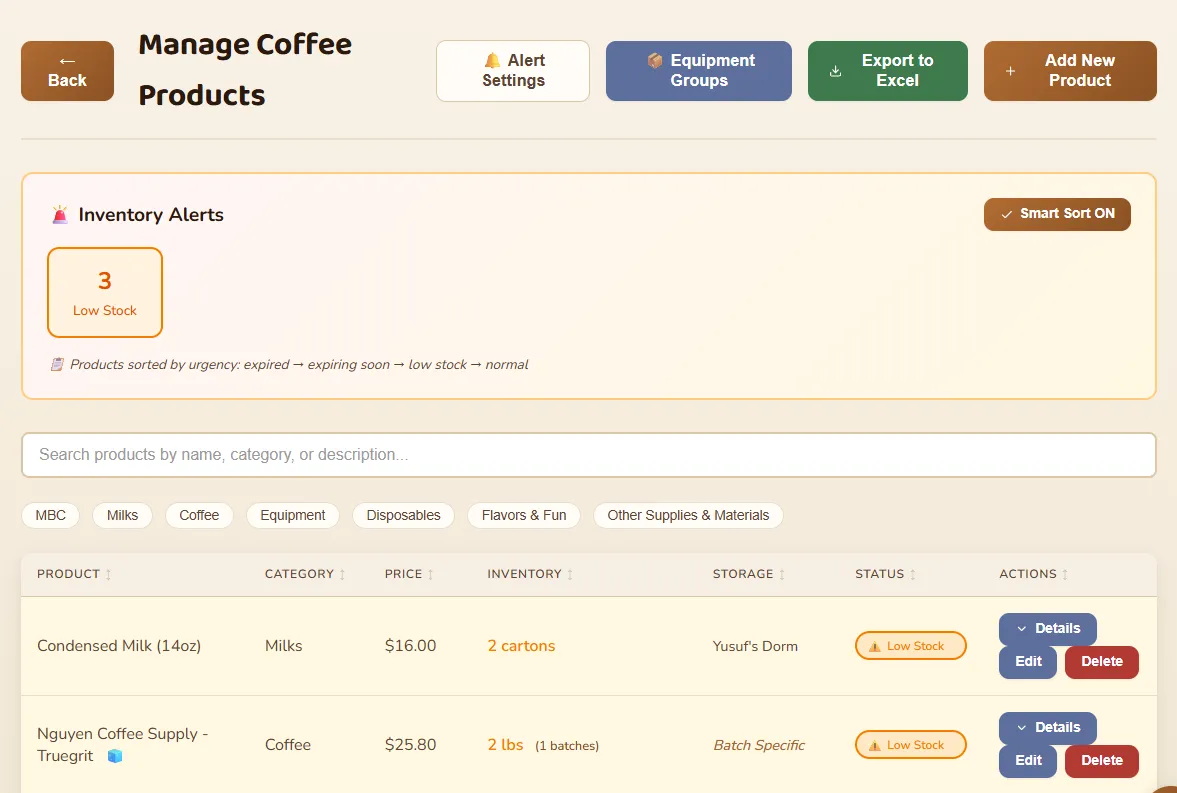Delete the Nguyen Coffee Supply Truegrit product
This screenshot has width=1177, height=793.
point(1101,761)
